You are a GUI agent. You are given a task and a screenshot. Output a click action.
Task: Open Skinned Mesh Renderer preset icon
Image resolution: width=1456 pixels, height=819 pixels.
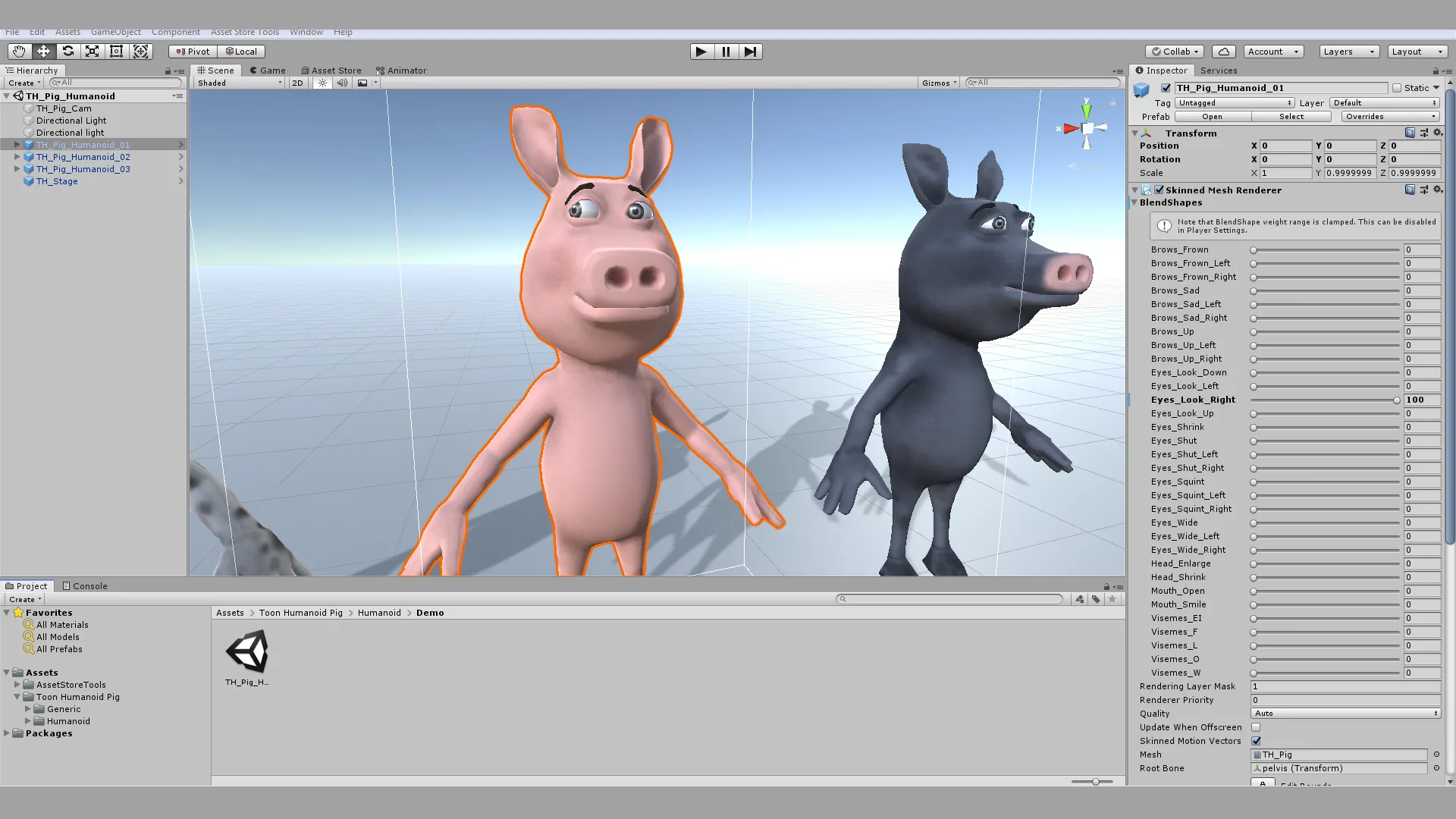click(1424, 190)
